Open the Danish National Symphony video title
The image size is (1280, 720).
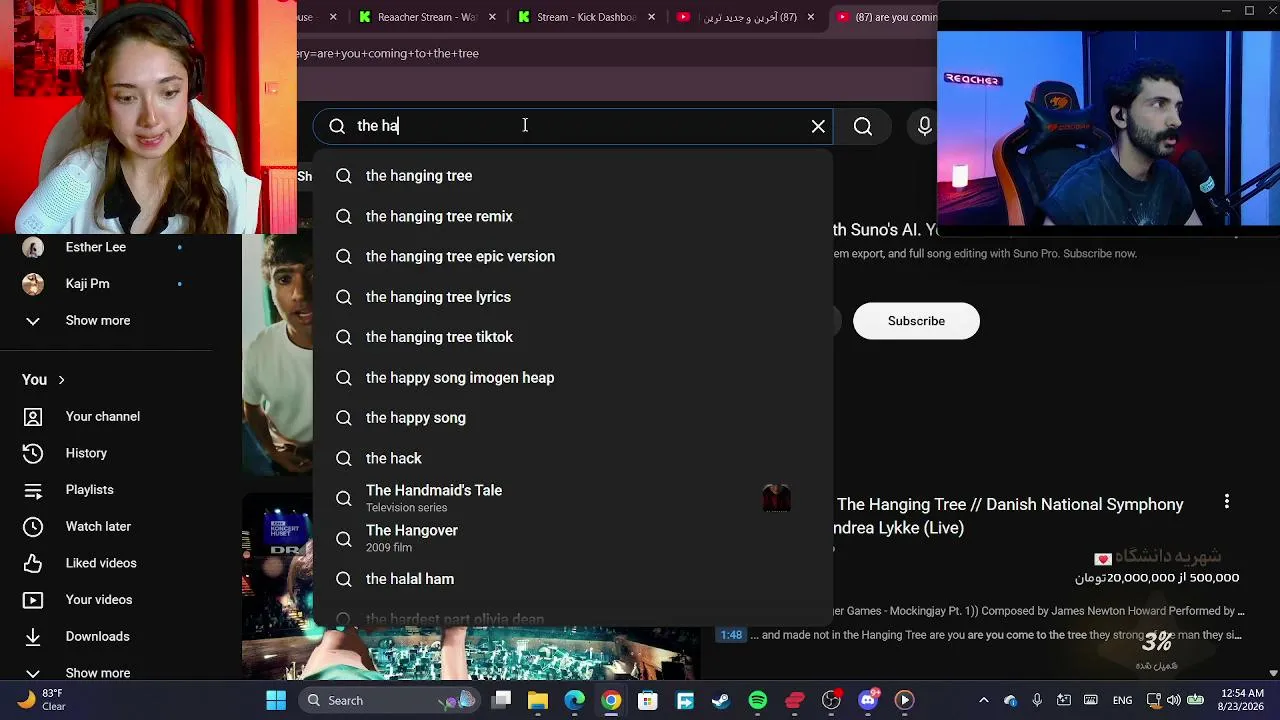[x=1010, y=516]
